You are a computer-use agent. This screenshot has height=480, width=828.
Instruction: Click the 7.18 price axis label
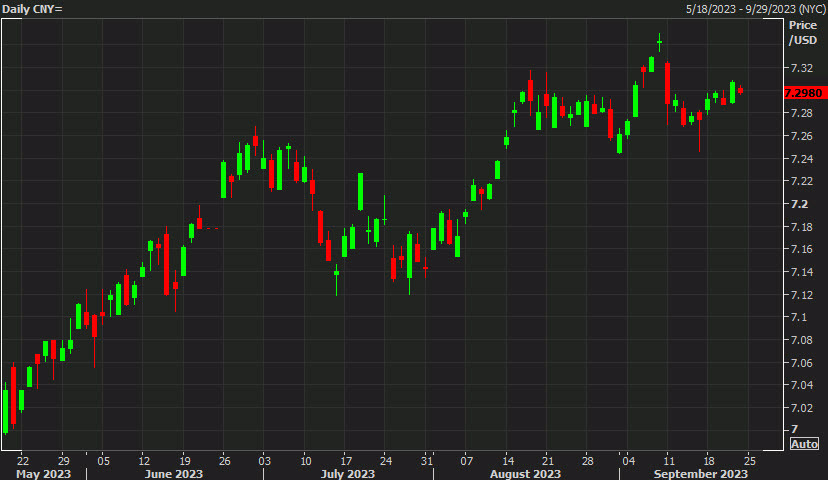pyautogui.click(x=802, y=227)
